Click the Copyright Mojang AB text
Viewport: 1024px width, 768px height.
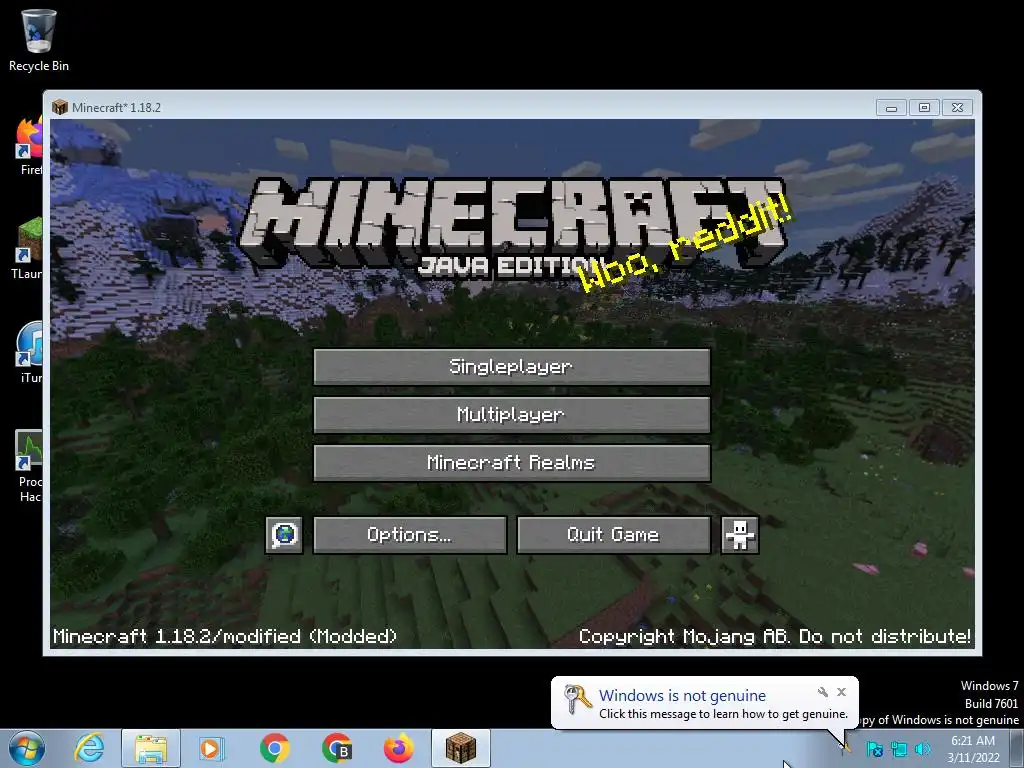(x=775, y=636)
